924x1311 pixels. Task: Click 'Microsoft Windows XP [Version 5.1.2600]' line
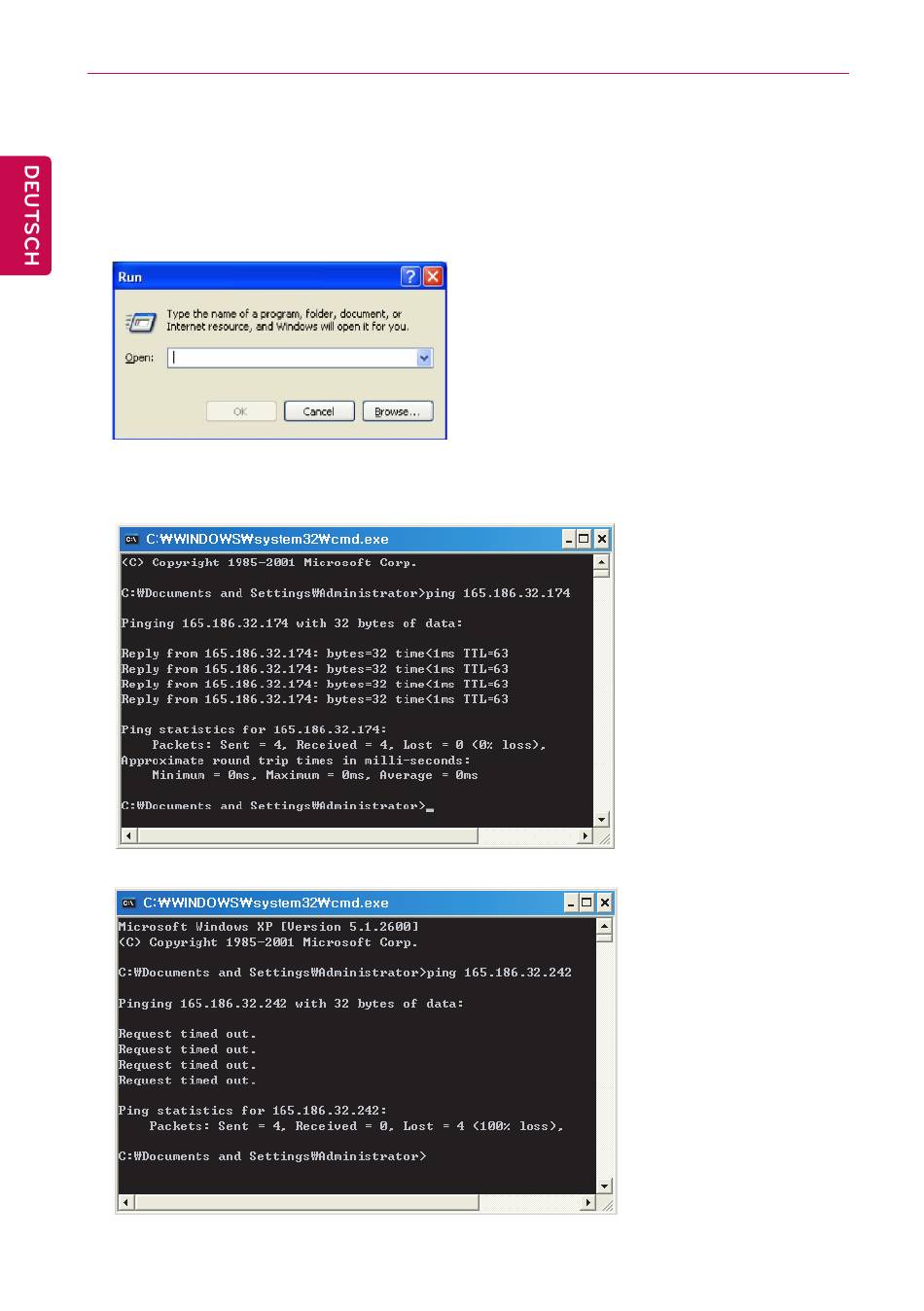[x=268, y=927]
